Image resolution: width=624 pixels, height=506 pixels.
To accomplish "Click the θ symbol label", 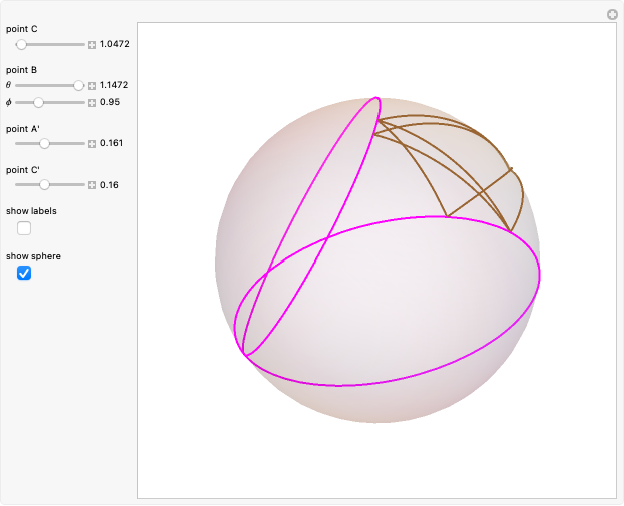I will 8,85.
